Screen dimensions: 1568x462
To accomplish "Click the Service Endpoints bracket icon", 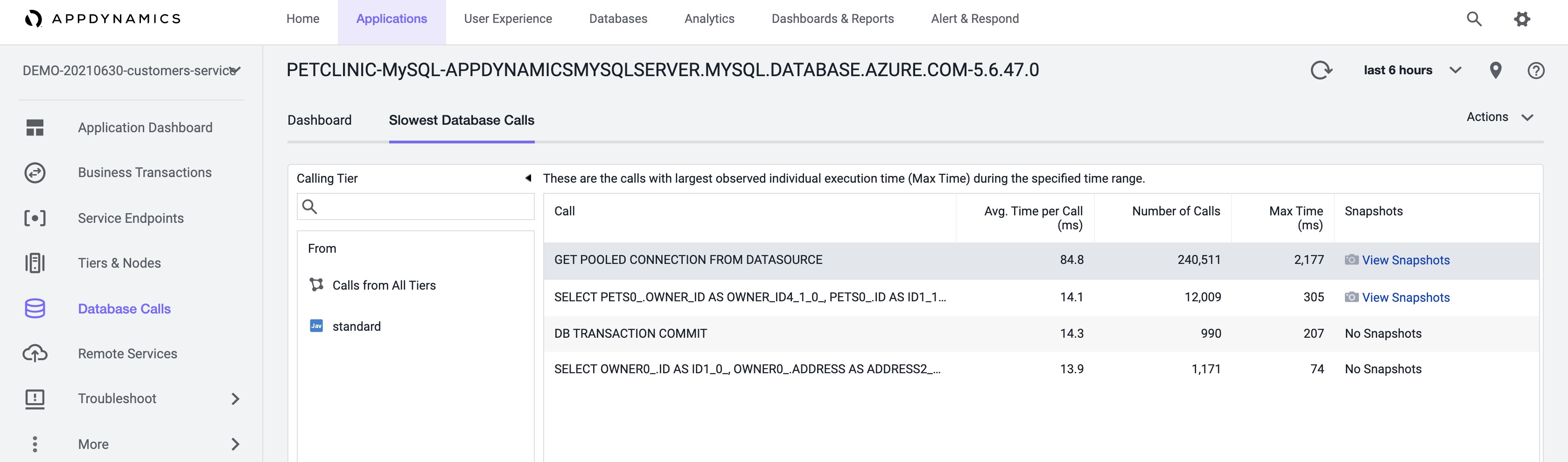I will [x=35, y=218].
